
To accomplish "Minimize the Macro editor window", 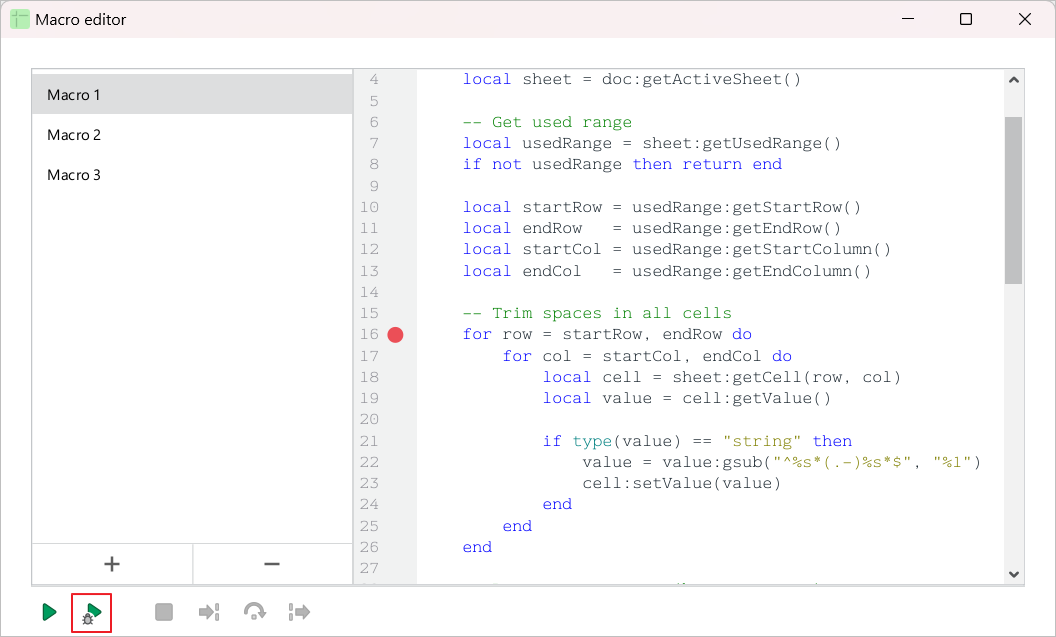I will pos(908,20).
